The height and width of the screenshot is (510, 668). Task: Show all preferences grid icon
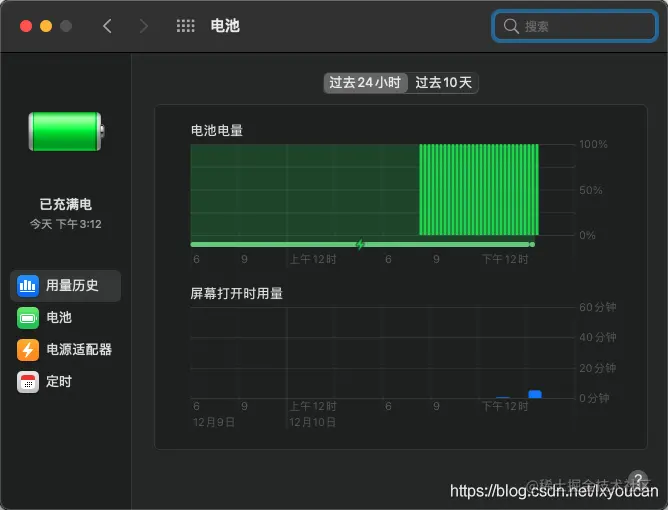(x=186, y=26)
